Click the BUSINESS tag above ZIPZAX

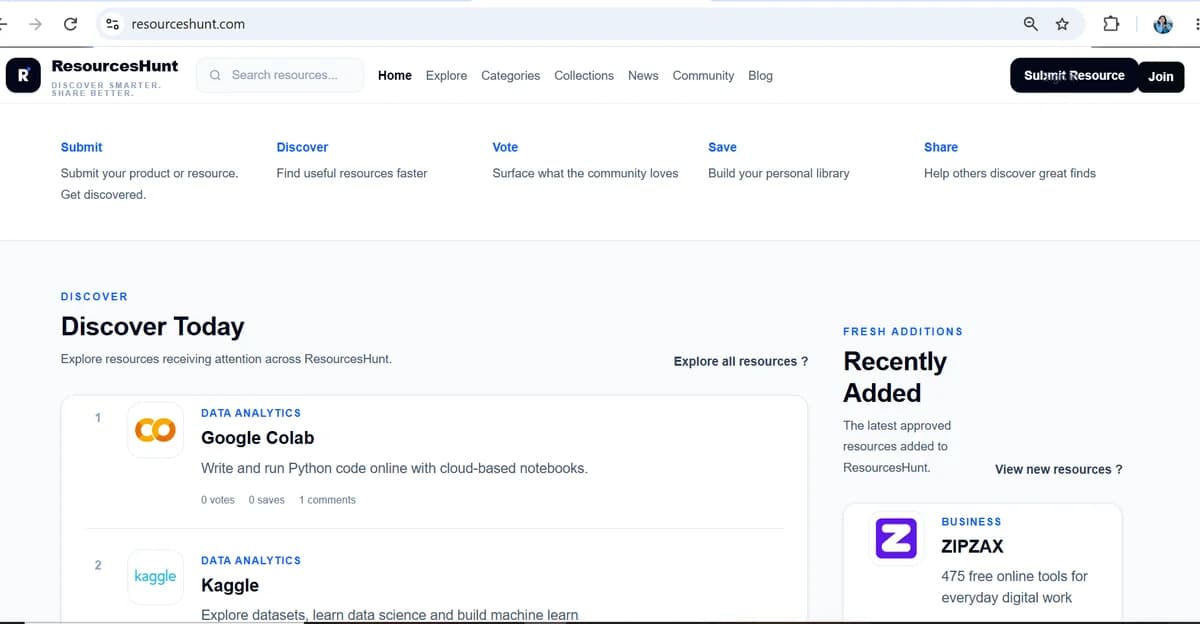tap(971, 522)
